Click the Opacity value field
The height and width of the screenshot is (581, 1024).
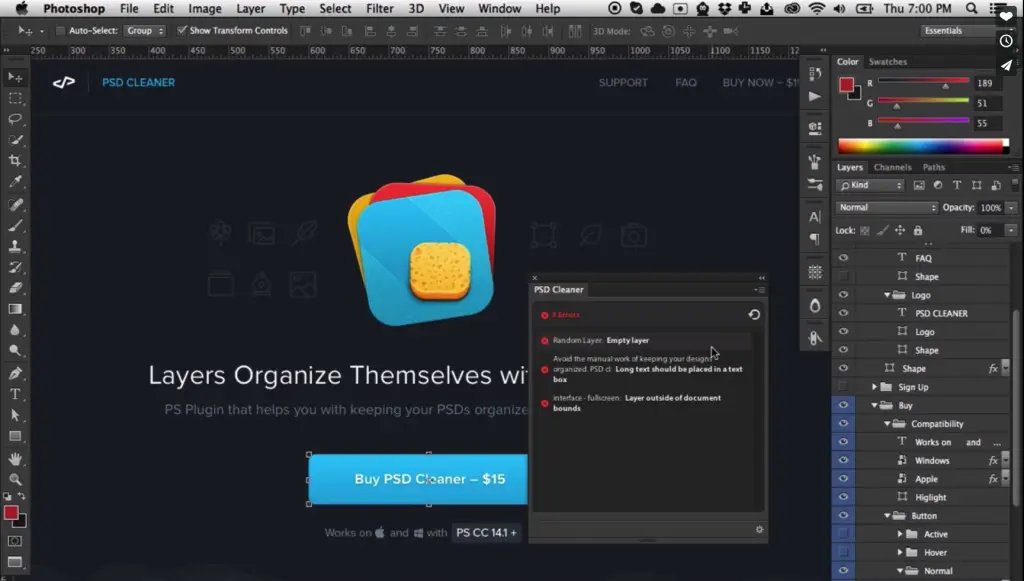(990, 208)
